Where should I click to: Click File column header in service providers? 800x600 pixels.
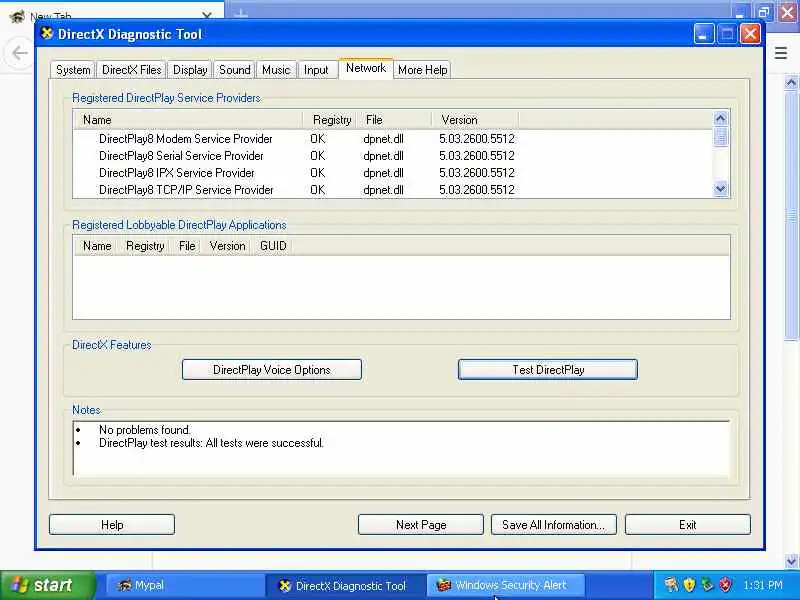click(394, 120)
